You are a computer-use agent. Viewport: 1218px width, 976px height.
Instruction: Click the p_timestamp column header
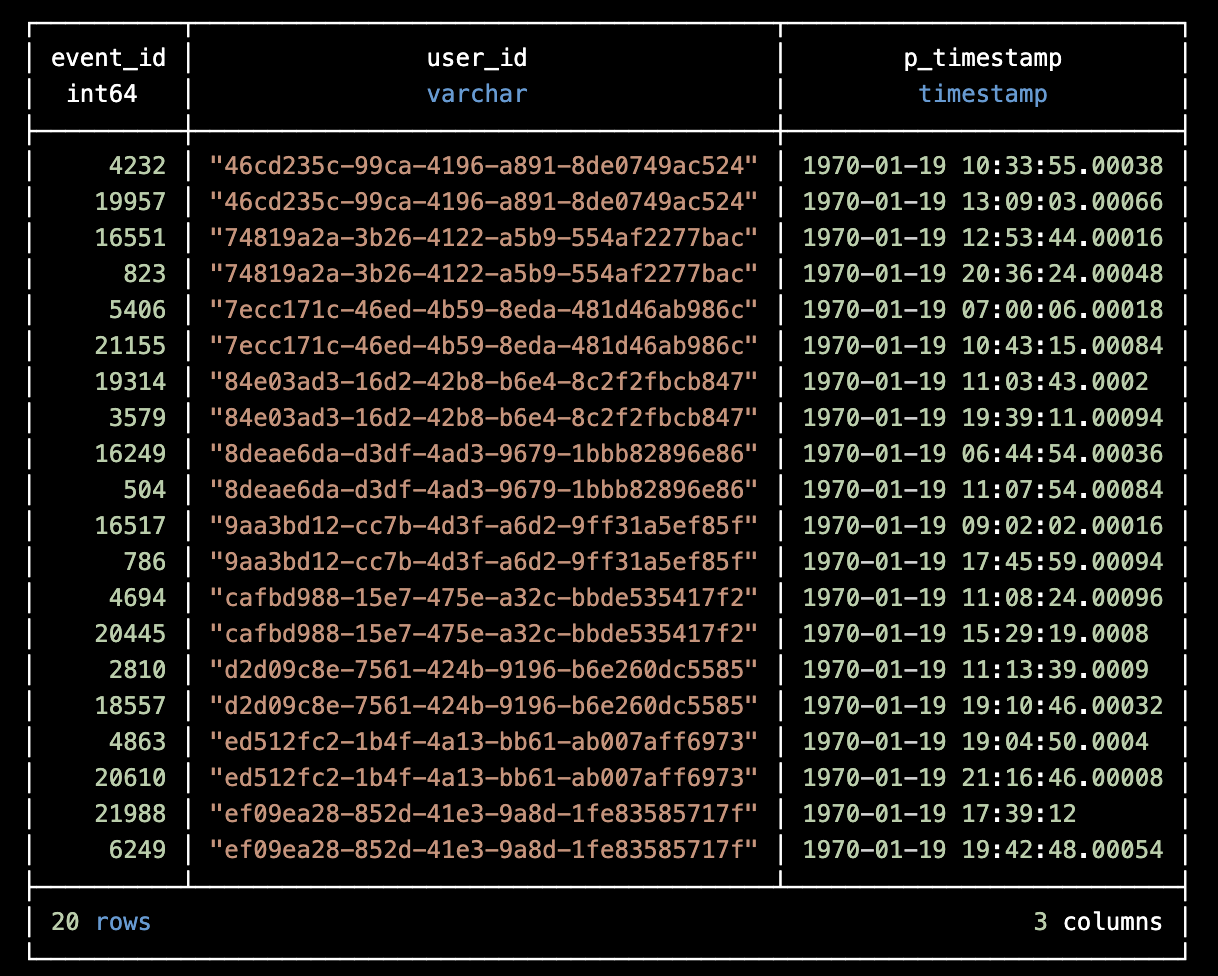click(x=982, y=58)
